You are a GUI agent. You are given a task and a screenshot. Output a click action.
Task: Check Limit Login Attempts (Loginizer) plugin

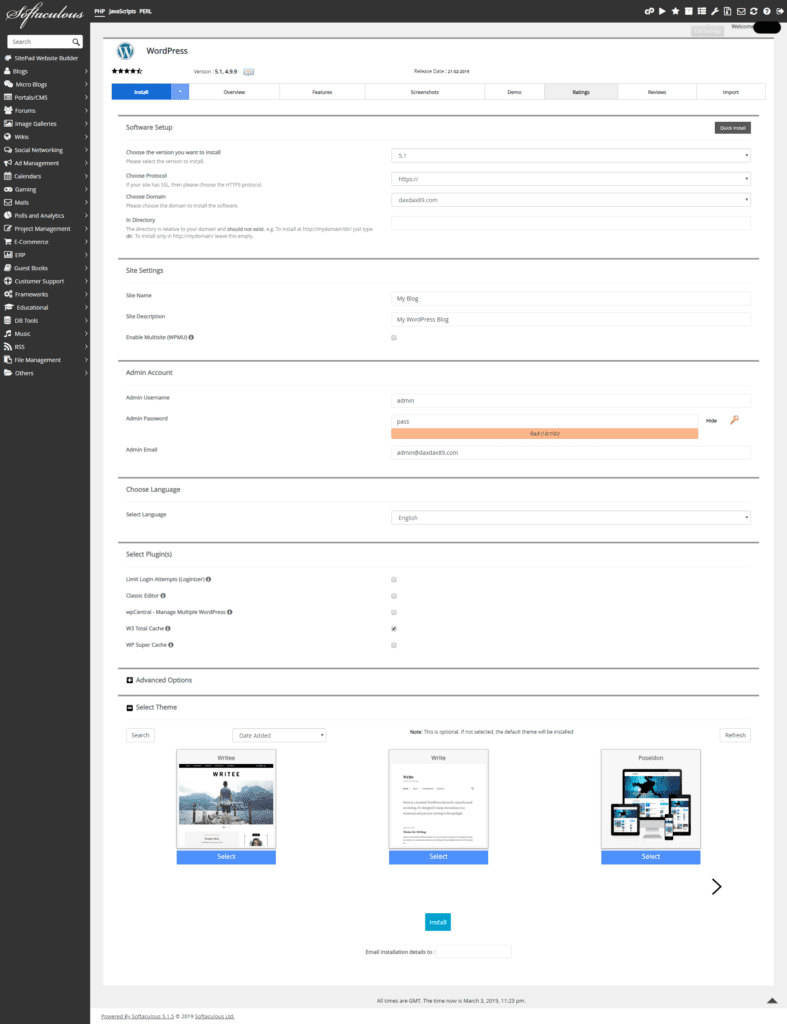coord(394,579)
